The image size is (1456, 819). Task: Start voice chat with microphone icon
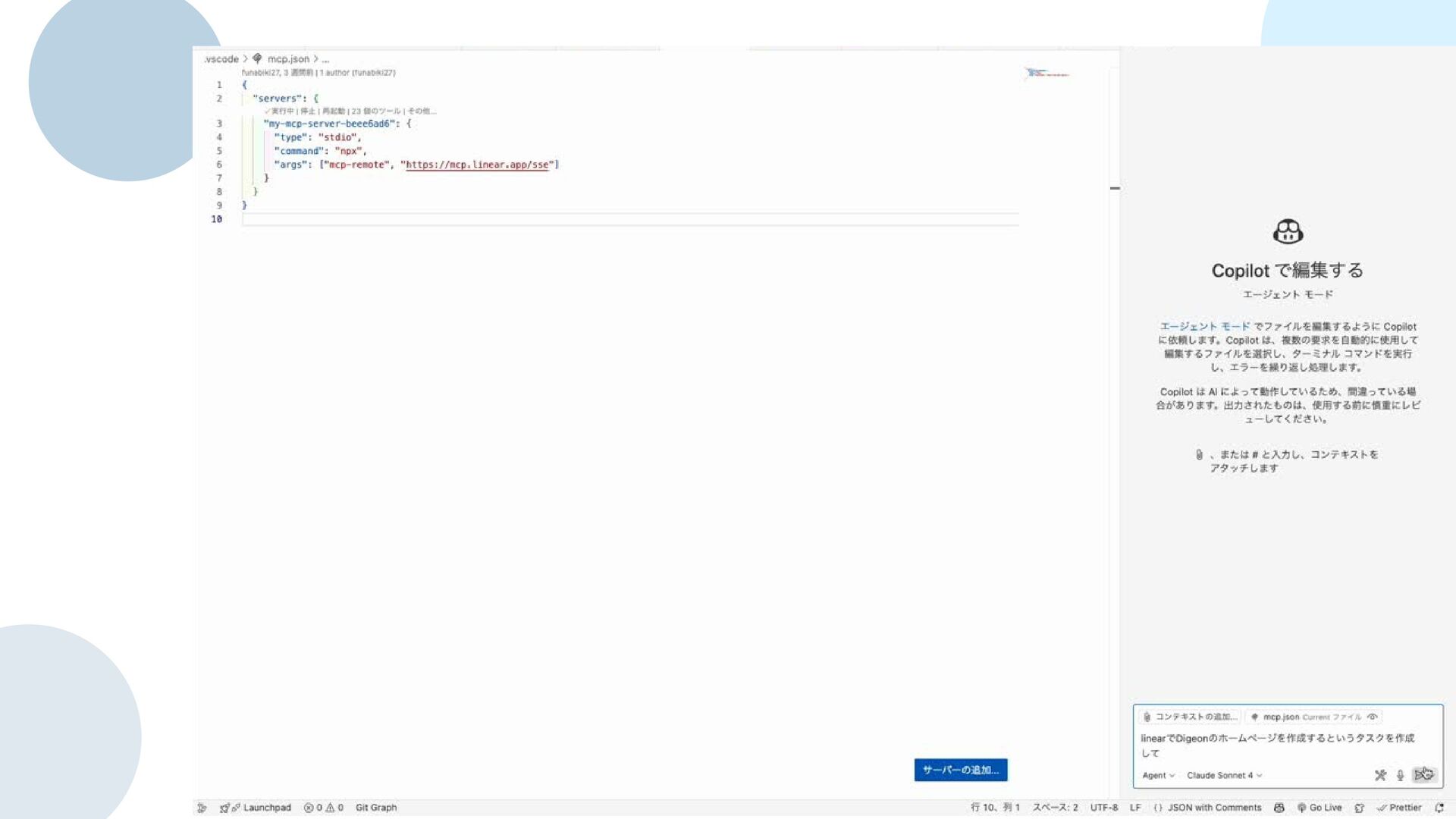1400,775
